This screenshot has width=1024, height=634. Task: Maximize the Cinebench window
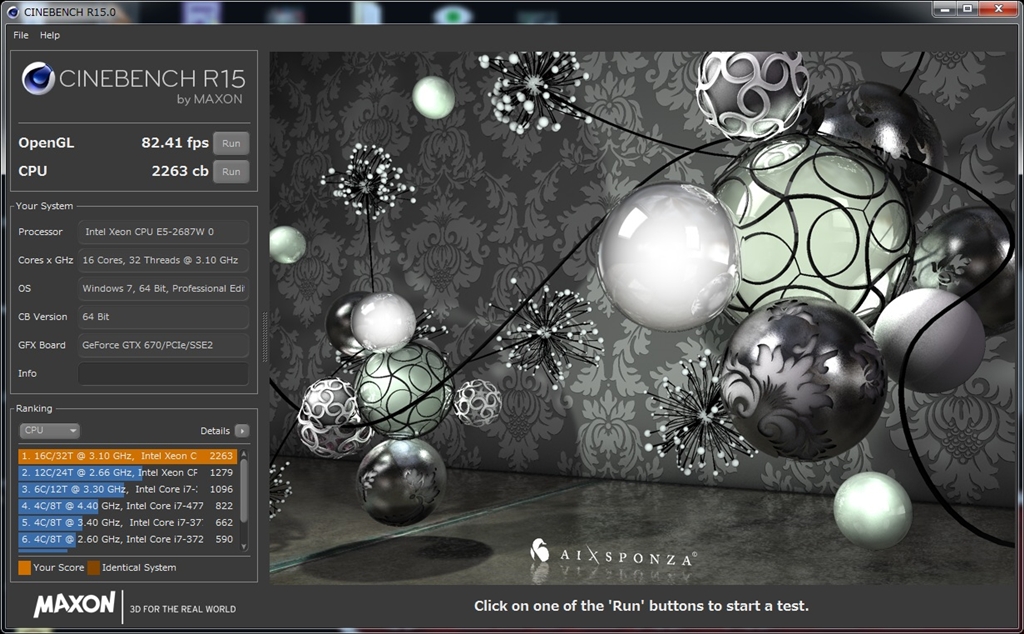click(x=967, y=8)
